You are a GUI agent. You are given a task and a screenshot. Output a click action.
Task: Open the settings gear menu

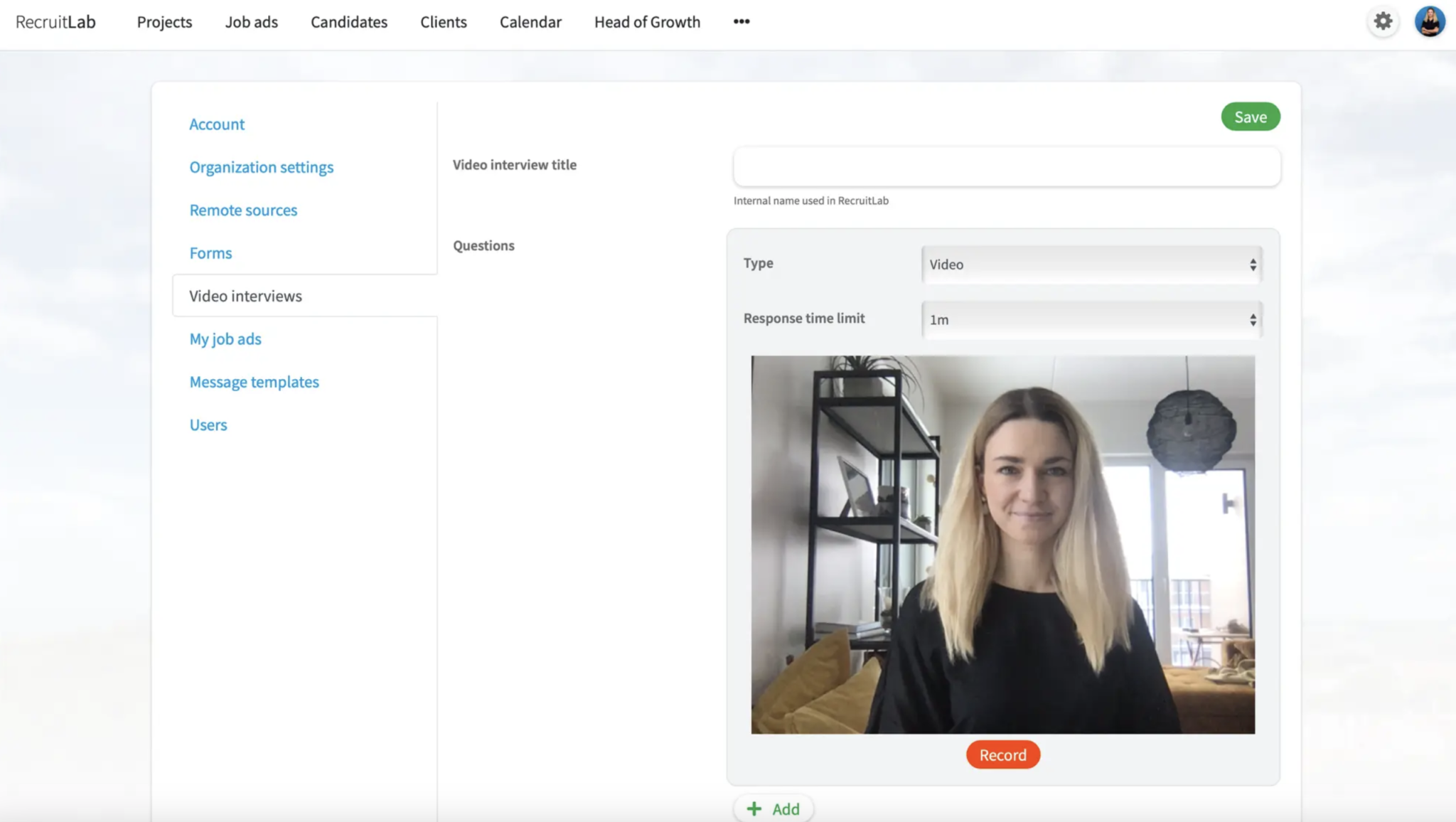pyautogui.click(x=1383, y=21)
